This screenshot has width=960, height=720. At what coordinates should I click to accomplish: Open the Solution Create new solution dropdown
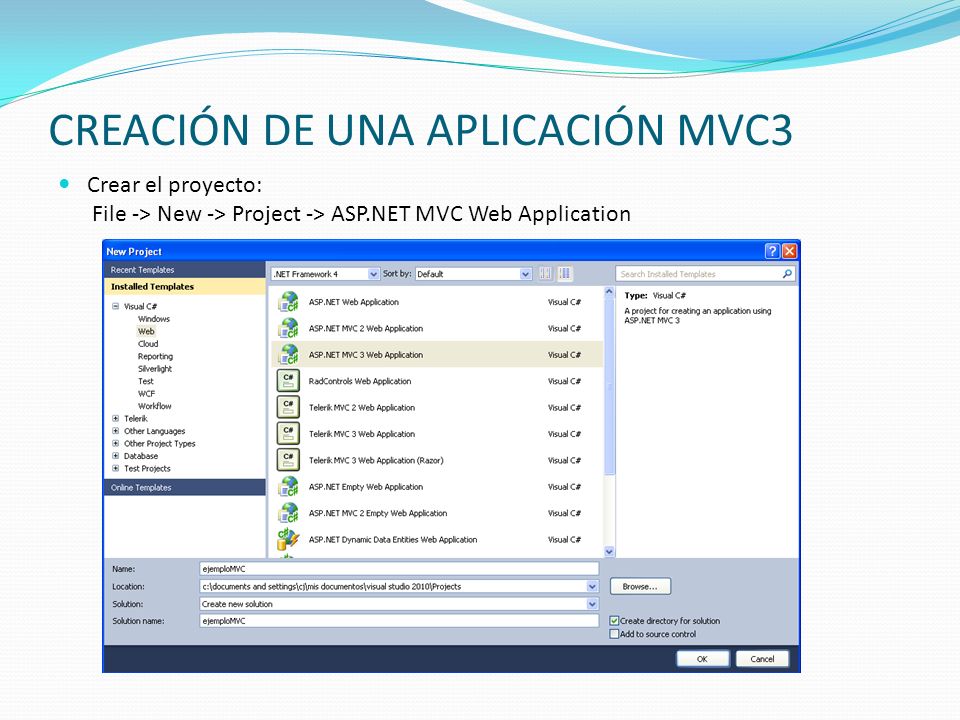pyautogui.click(x=592, y=604)
